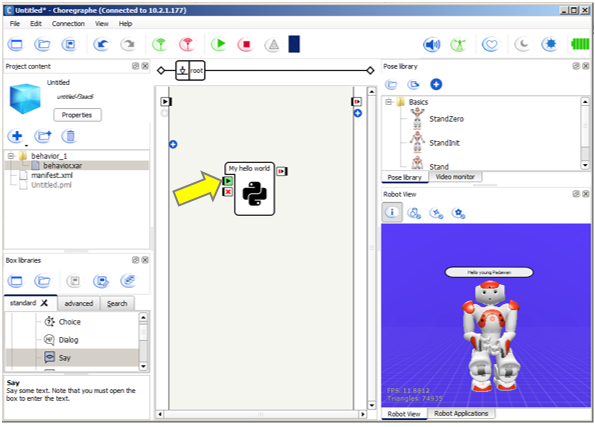Click the pose library list's down arrow
The height and width of the screenshot is (427, 595).
click(x=585, y=165)
